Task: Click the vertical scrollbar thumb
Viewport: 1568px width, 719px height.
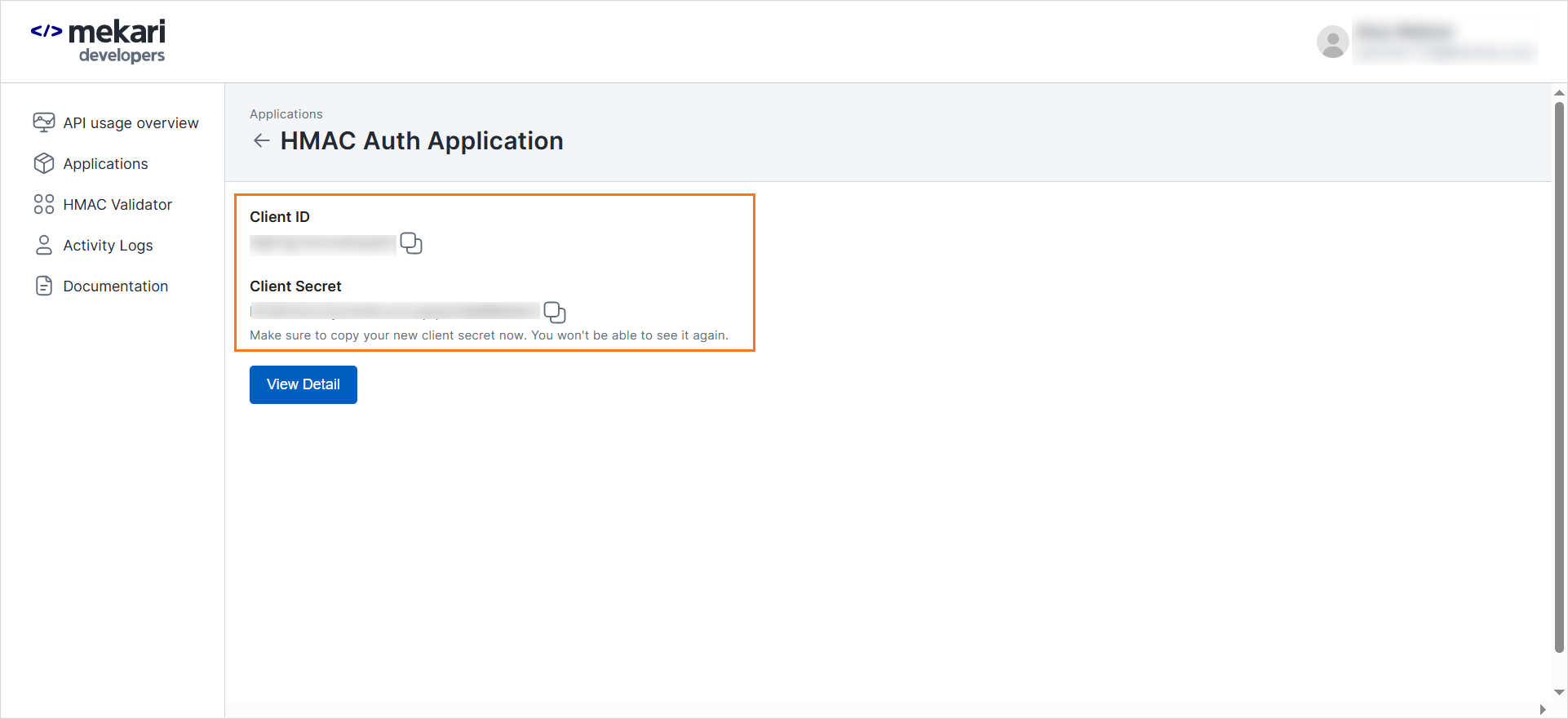Action: tap(1559, 375)
